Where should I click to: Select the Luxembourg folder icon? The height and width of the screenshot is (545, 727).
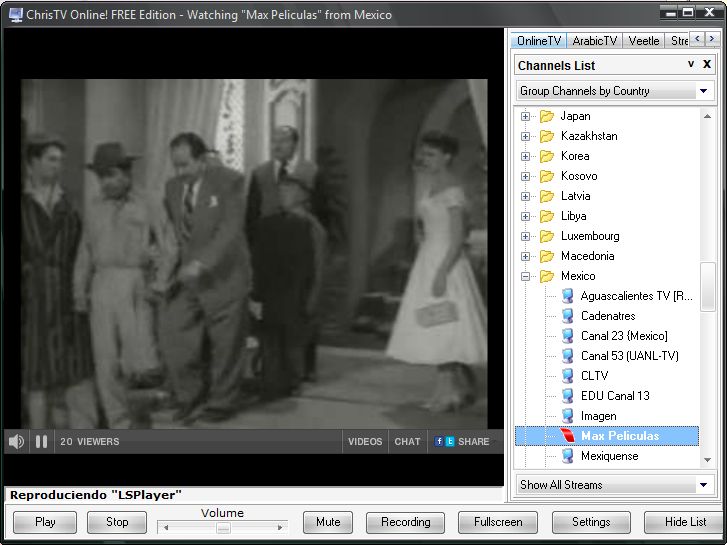tap(547, 236)
